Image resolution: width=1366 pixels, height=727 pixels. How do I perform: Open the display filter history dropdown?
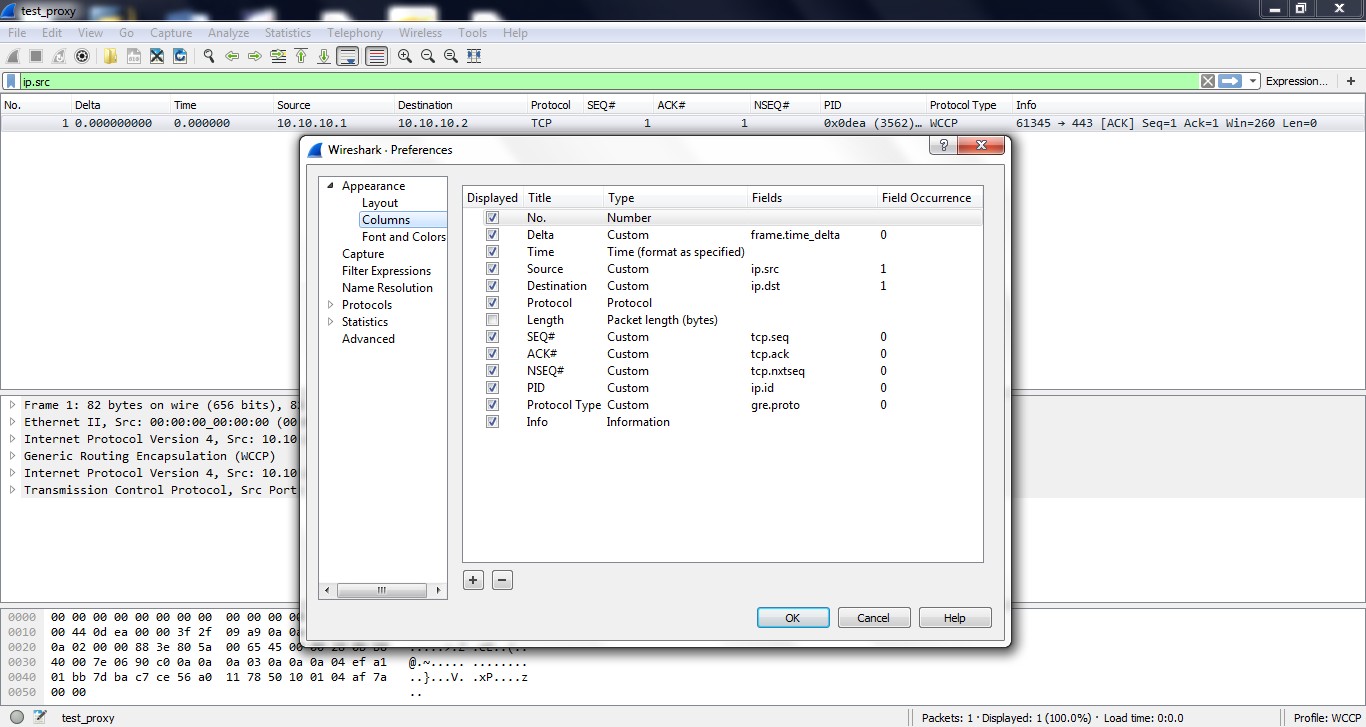coord(1253,81)
